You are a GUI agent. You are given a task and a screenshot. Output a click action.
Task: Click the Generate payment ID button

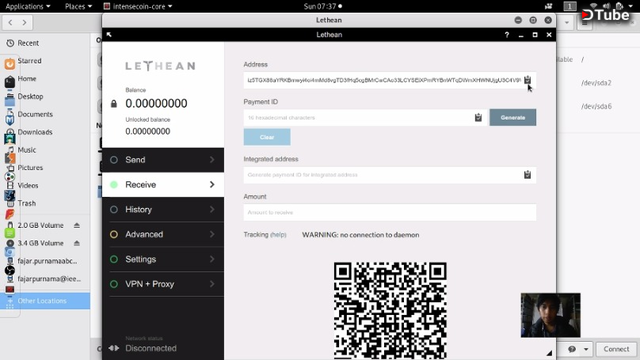(x=513, y=118)
